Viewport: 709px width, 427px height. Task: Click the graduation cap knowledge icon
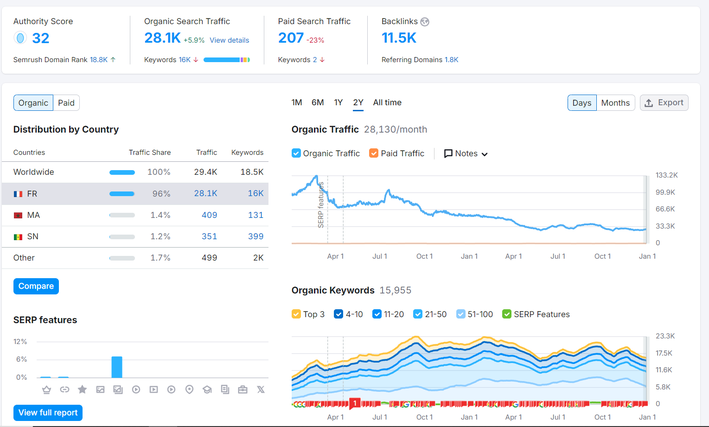(207, 389)
